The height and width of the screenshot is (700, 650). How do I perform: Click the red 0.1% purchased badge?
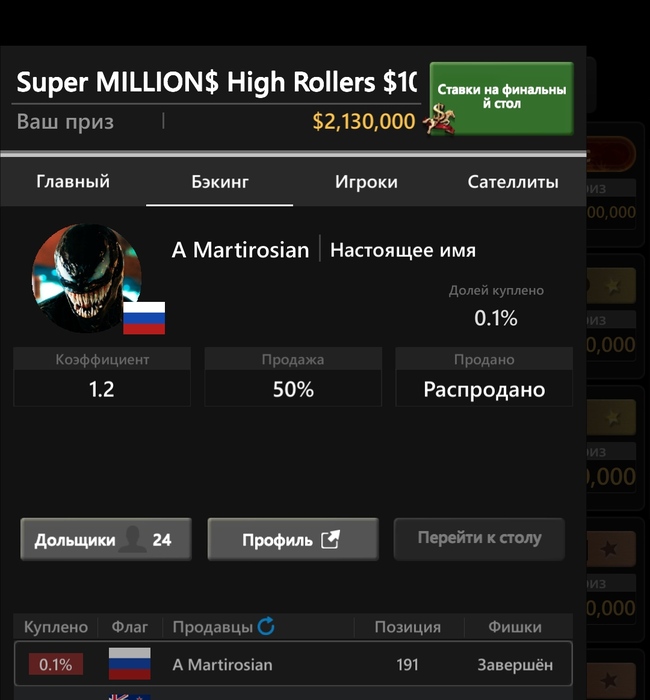[x=56, y=664]
